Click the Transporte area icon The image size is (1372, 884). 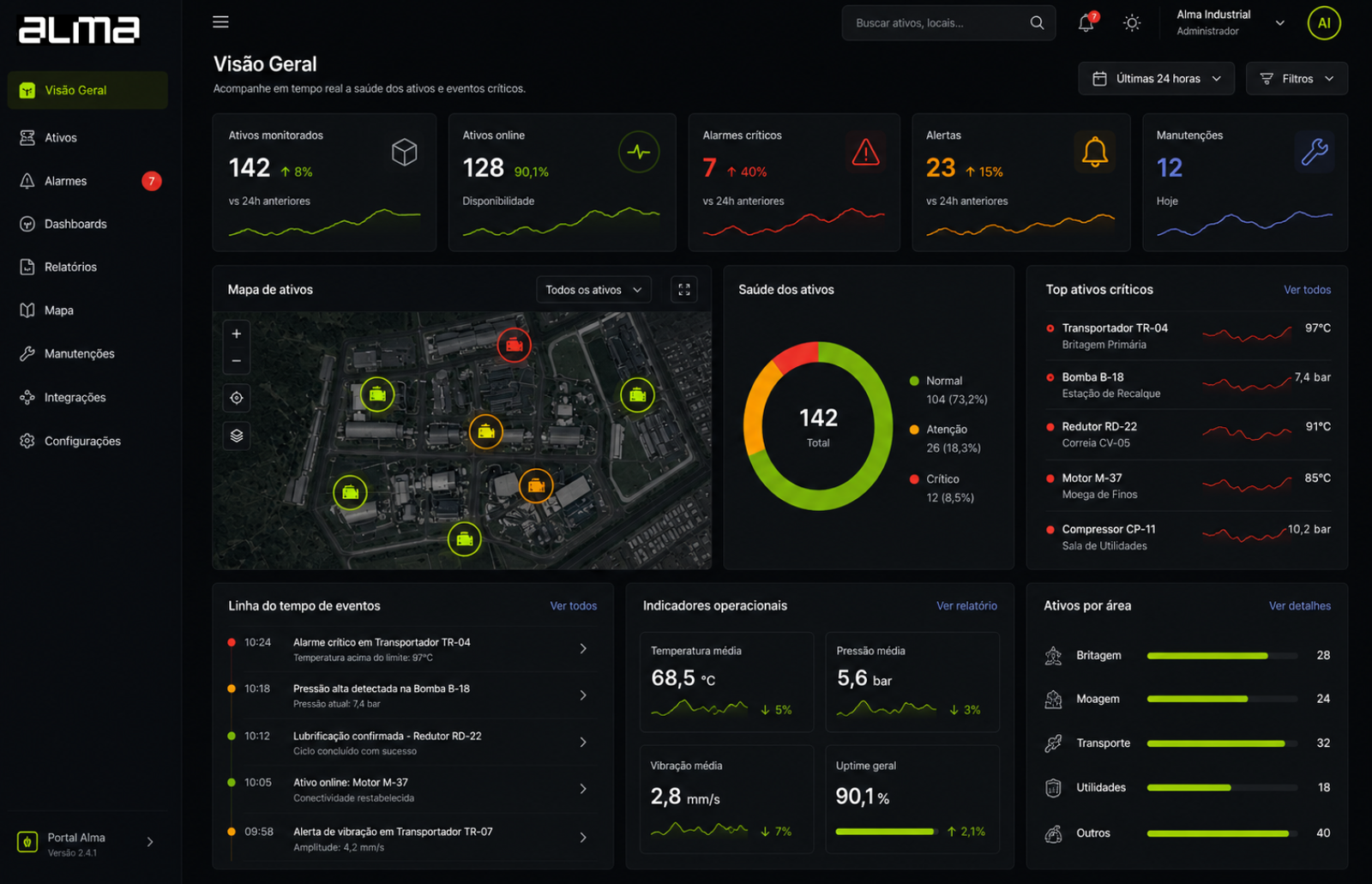point(1054,743)
